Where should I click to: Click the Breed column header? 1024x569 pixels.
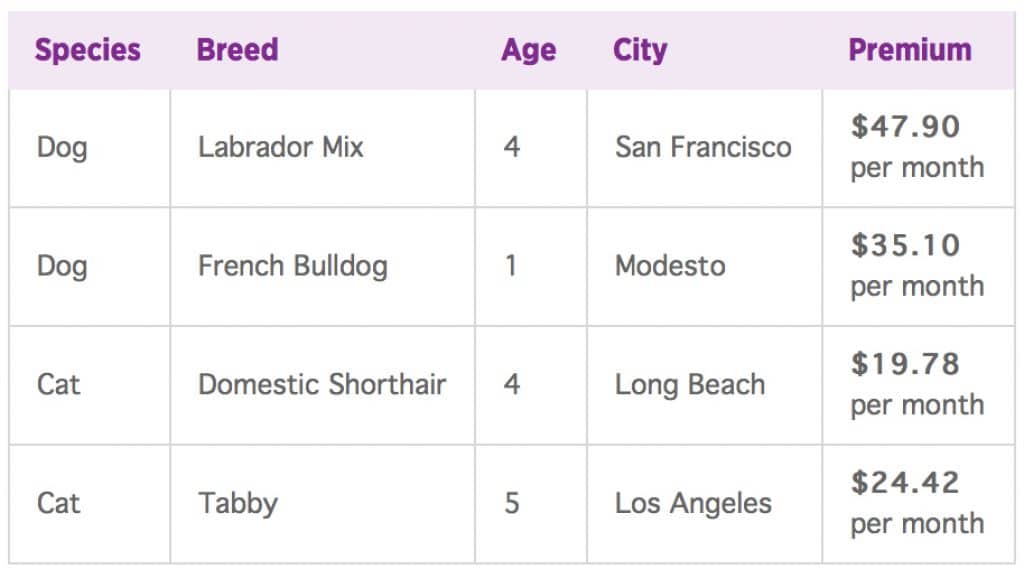tap(238, 50)
